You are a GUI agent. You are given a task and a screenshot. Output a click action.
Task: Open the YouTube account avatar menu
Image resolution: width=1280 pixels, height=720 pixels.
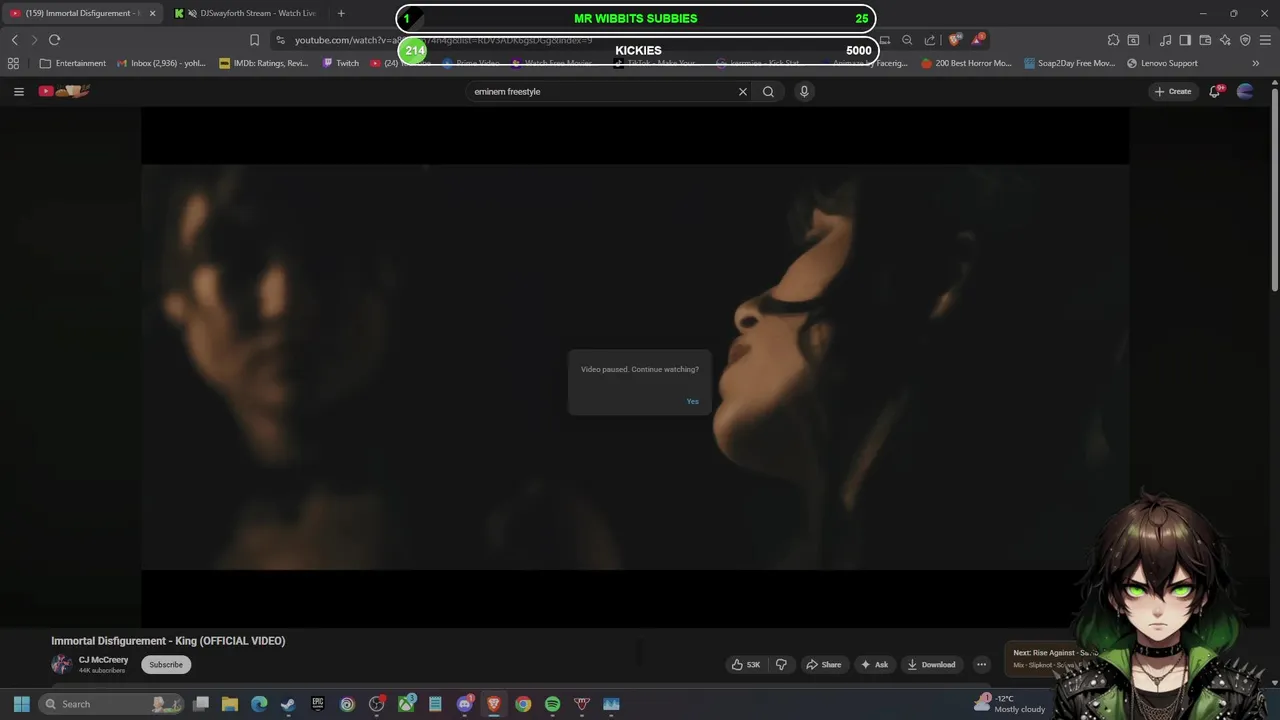coord(1245,91)
